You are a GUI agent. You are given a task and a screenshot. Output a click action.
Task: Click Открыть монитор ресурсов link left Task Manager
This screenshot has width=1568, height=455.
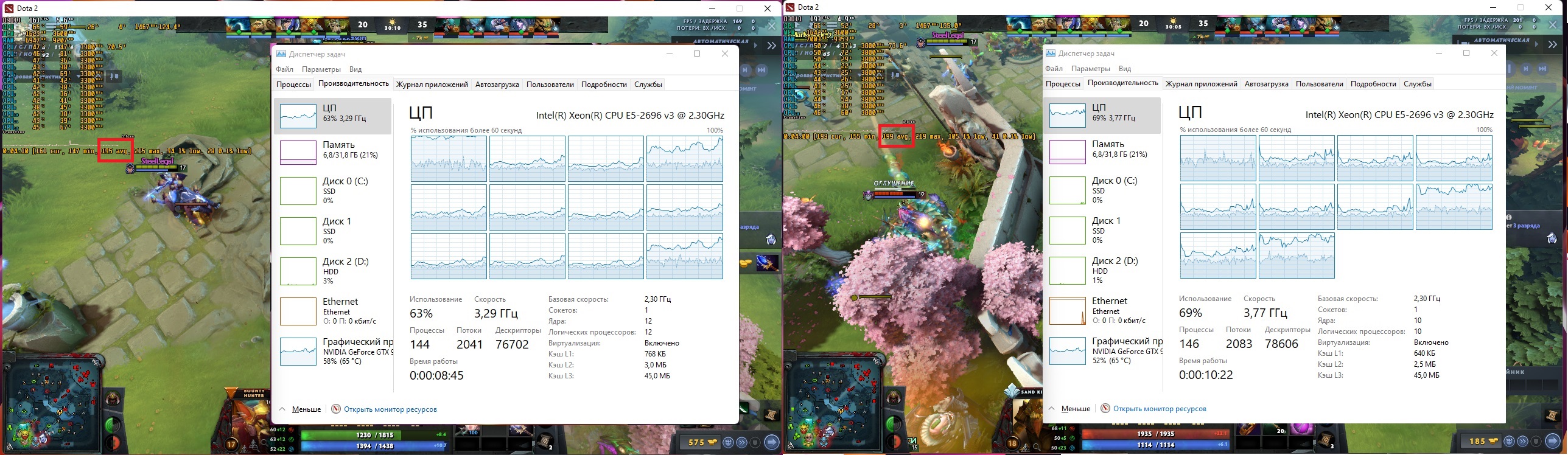click(390, 409)
